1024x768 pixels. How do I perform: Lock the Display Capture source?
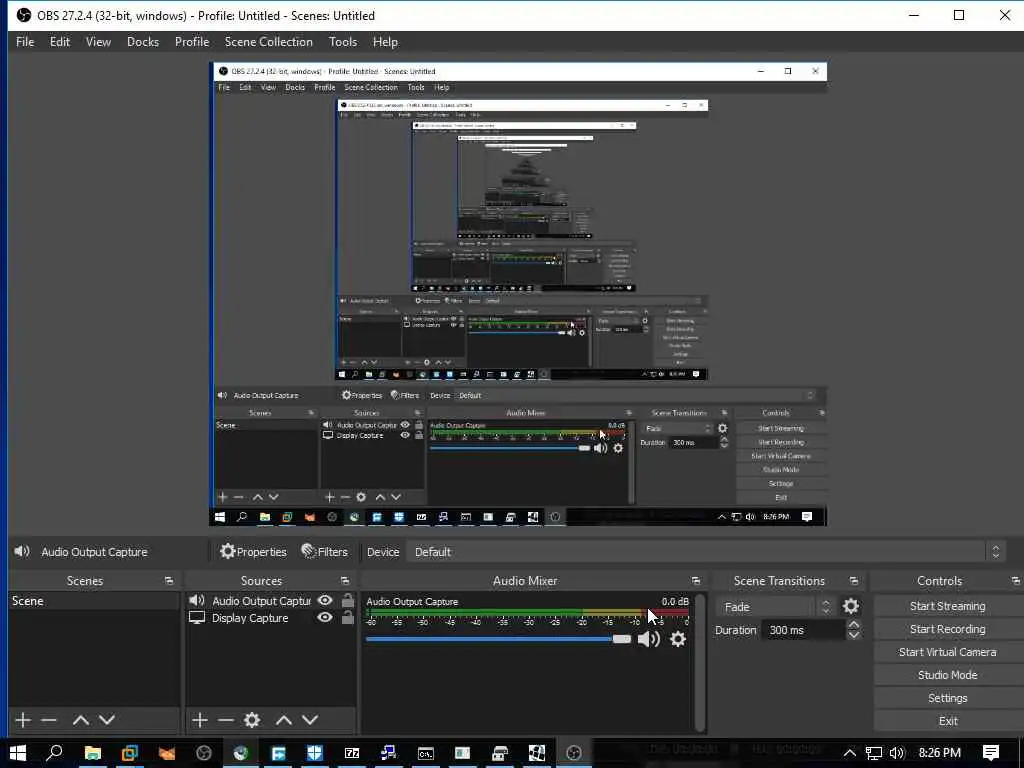[x=348, y=617]
